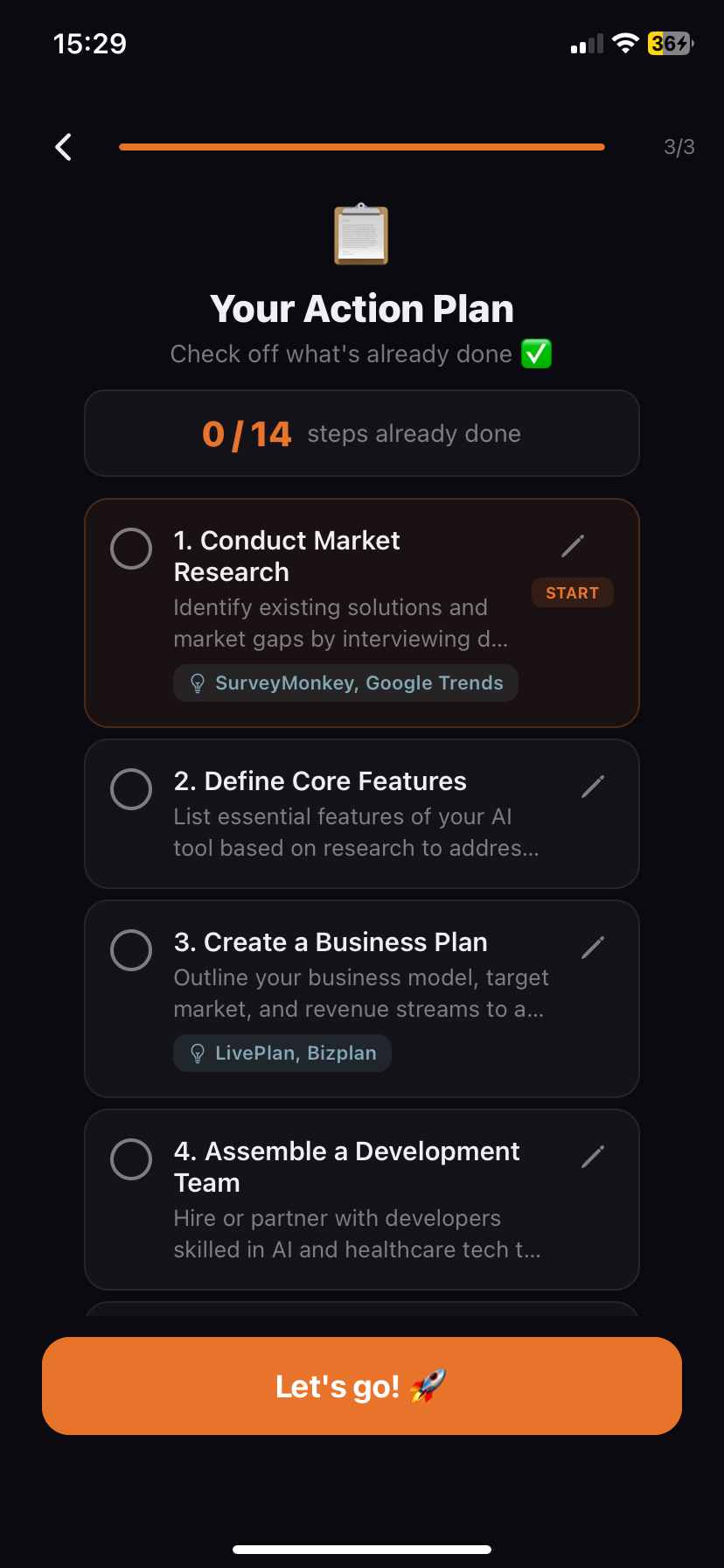Check off Create a Business Plan
Screen dimensions: 724x1568
click(131, 950)
